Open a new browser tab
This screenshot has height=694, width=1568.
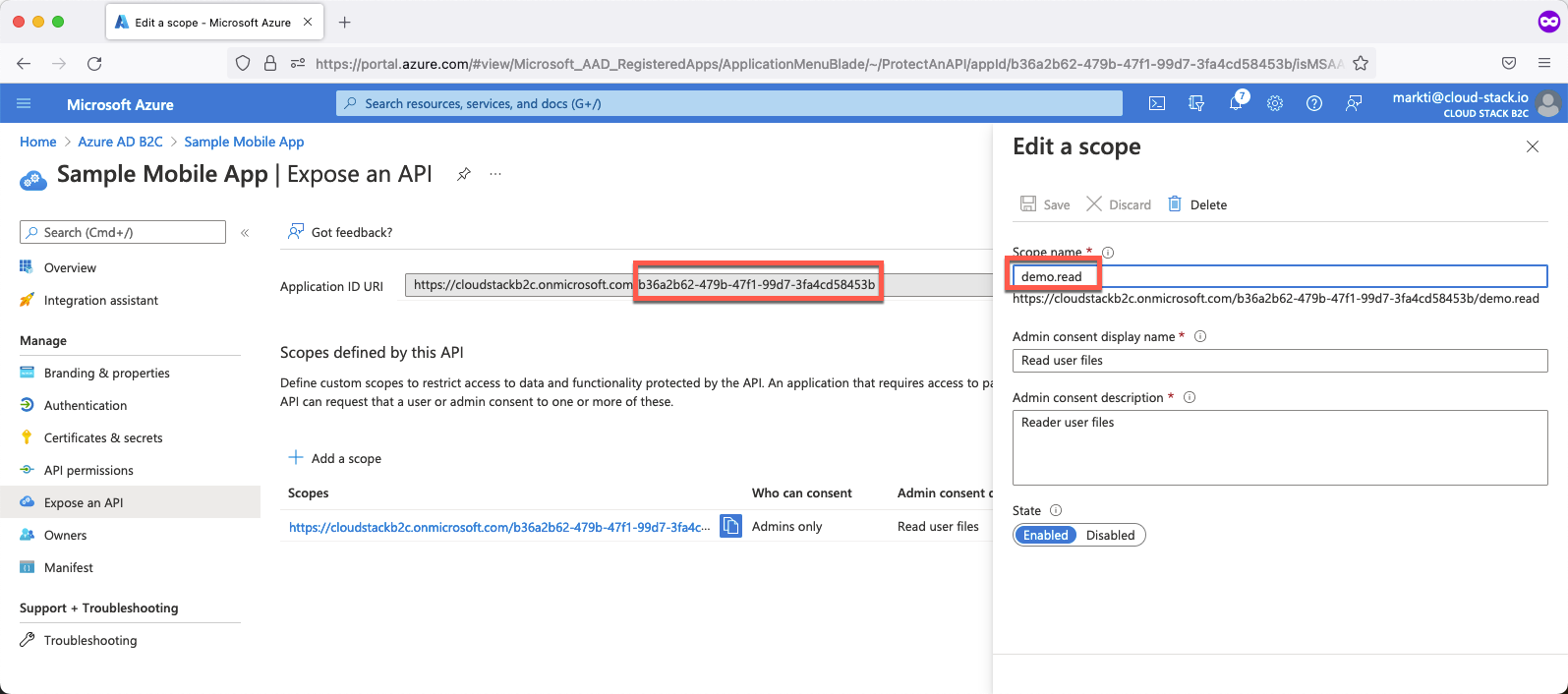(344, 22)
